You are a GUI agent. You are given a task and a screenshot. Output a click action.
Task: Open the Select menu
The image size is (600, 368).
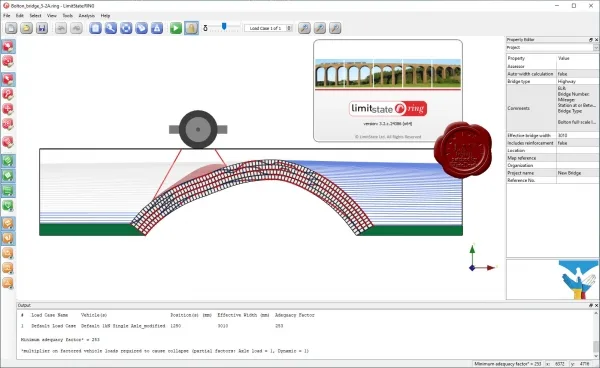tap(35, 16)
